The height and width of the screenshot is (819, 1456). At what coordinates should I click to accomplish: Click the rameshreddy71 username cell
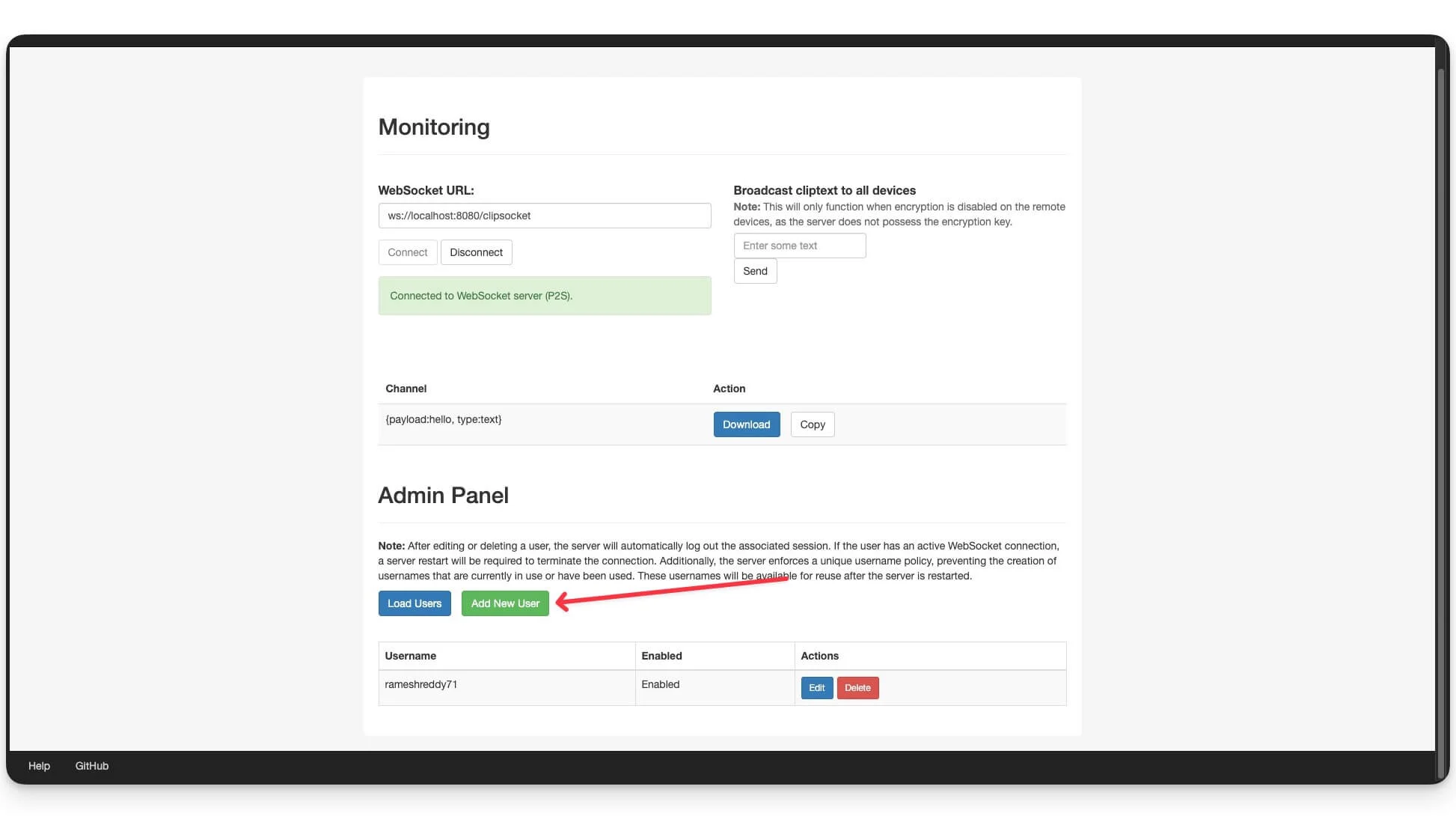pos(420,684)
